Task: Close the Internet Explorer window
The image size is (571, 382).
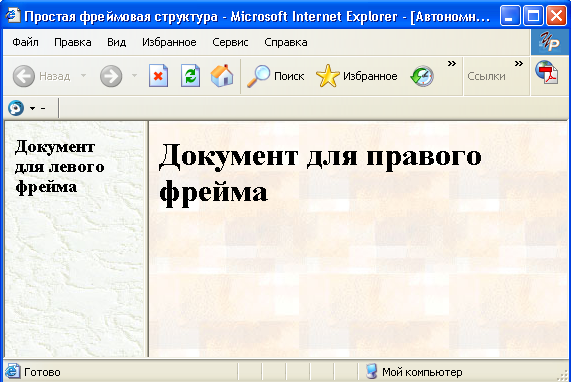Action: click(x=556, y=16)
